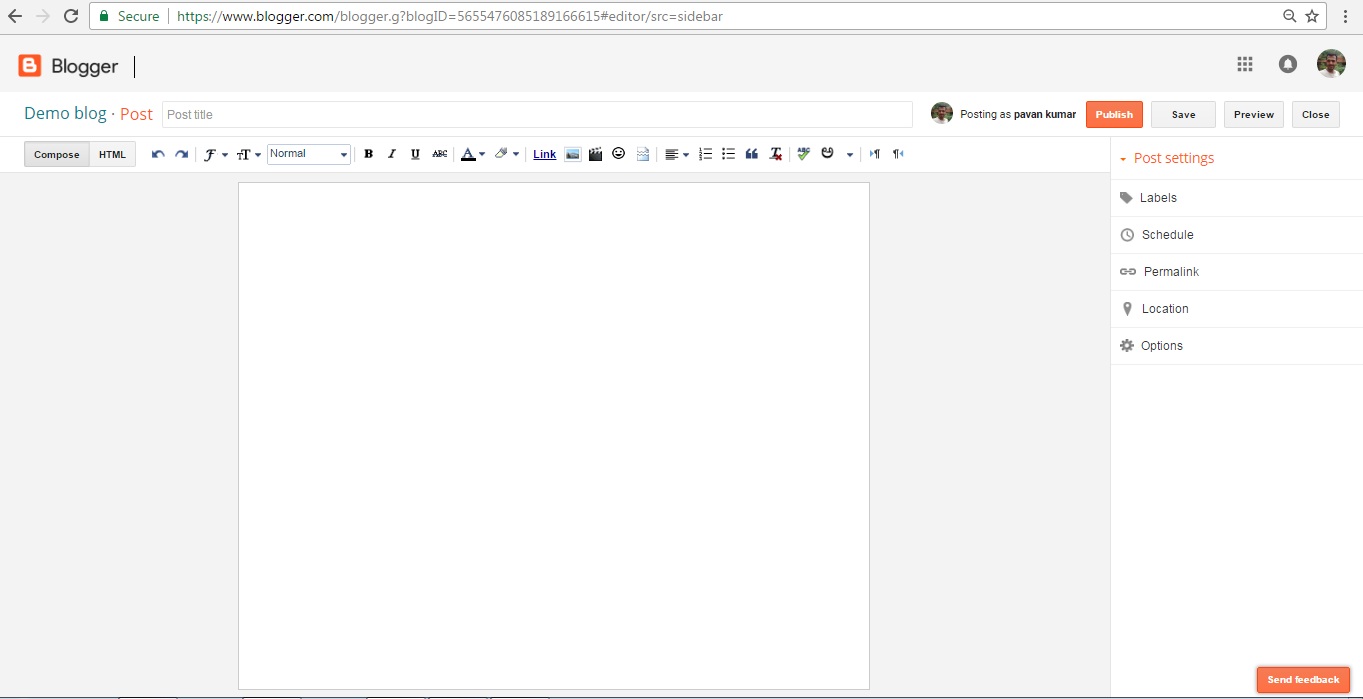
Task: Add a Link to the post
Action: coord(545,154)
